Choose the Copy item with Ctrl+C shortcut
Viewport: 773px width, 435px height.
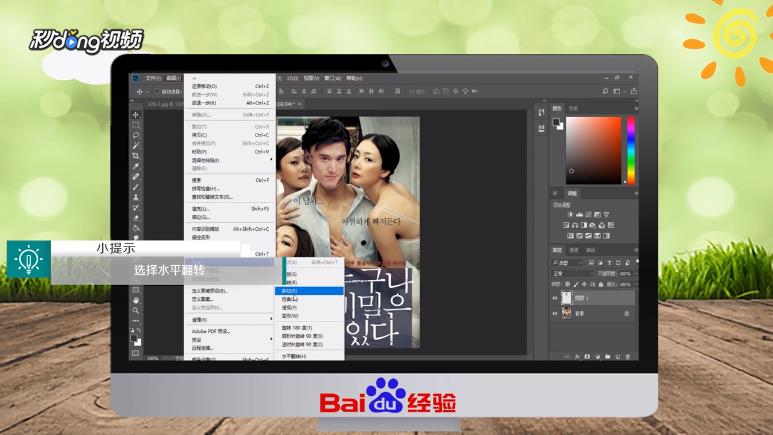point(230,135)
